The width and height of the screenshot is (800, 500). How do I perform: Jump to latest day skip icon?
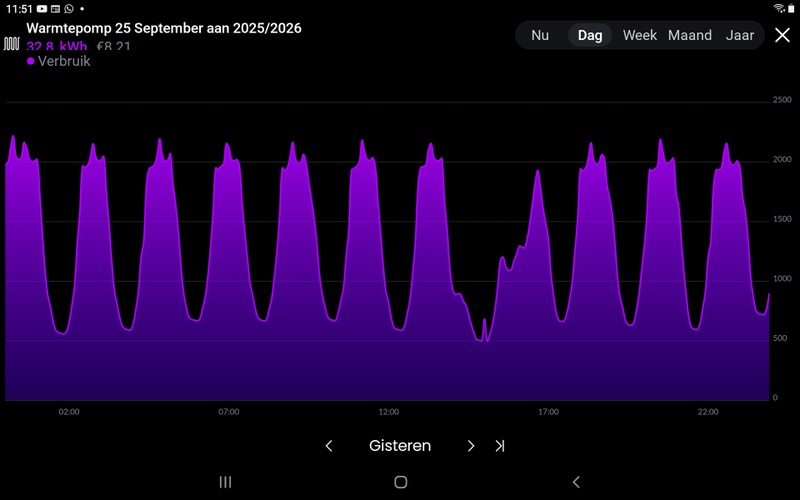(500, 446)
